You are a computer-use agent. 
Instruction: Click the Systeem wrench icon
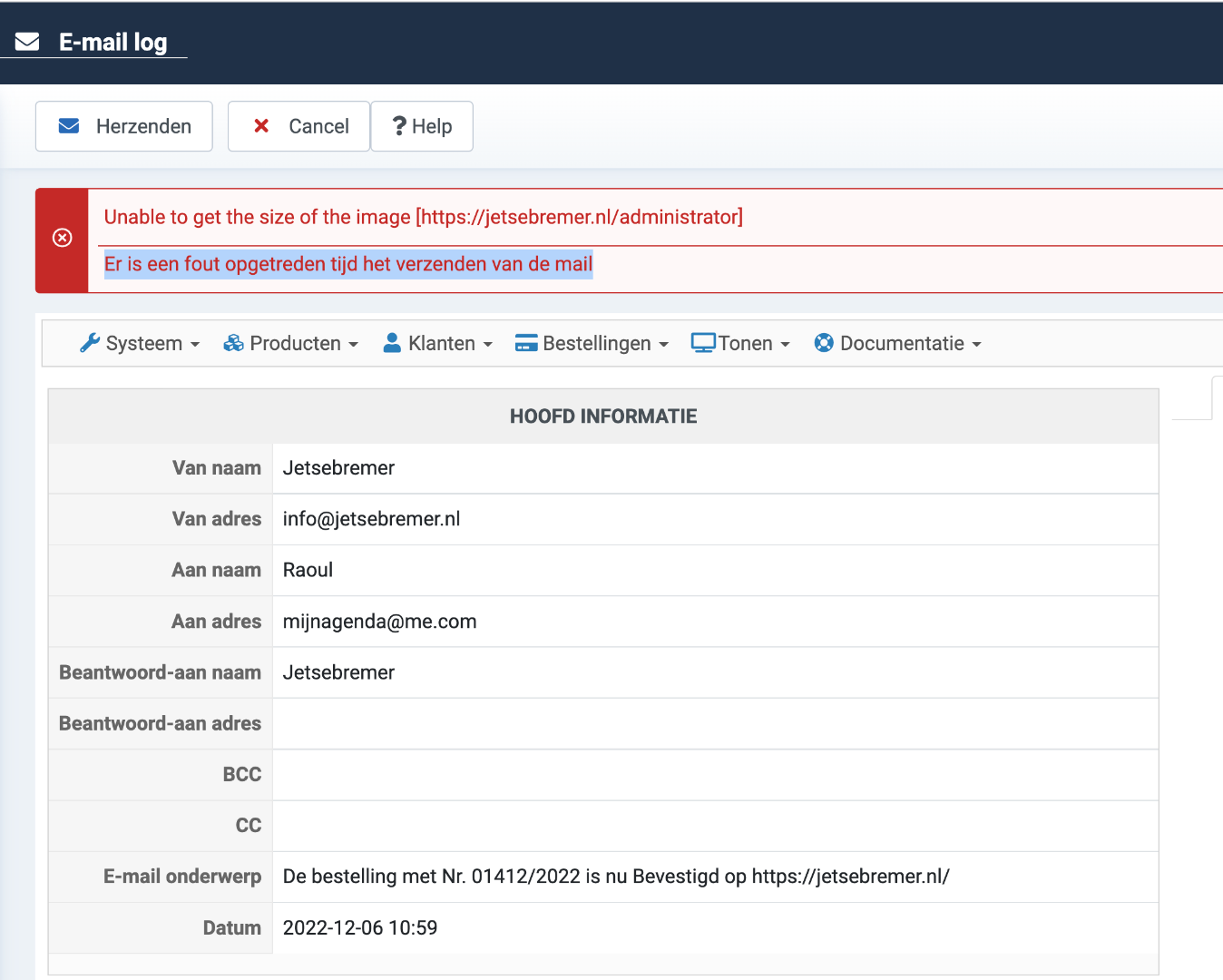pos(90,343)
